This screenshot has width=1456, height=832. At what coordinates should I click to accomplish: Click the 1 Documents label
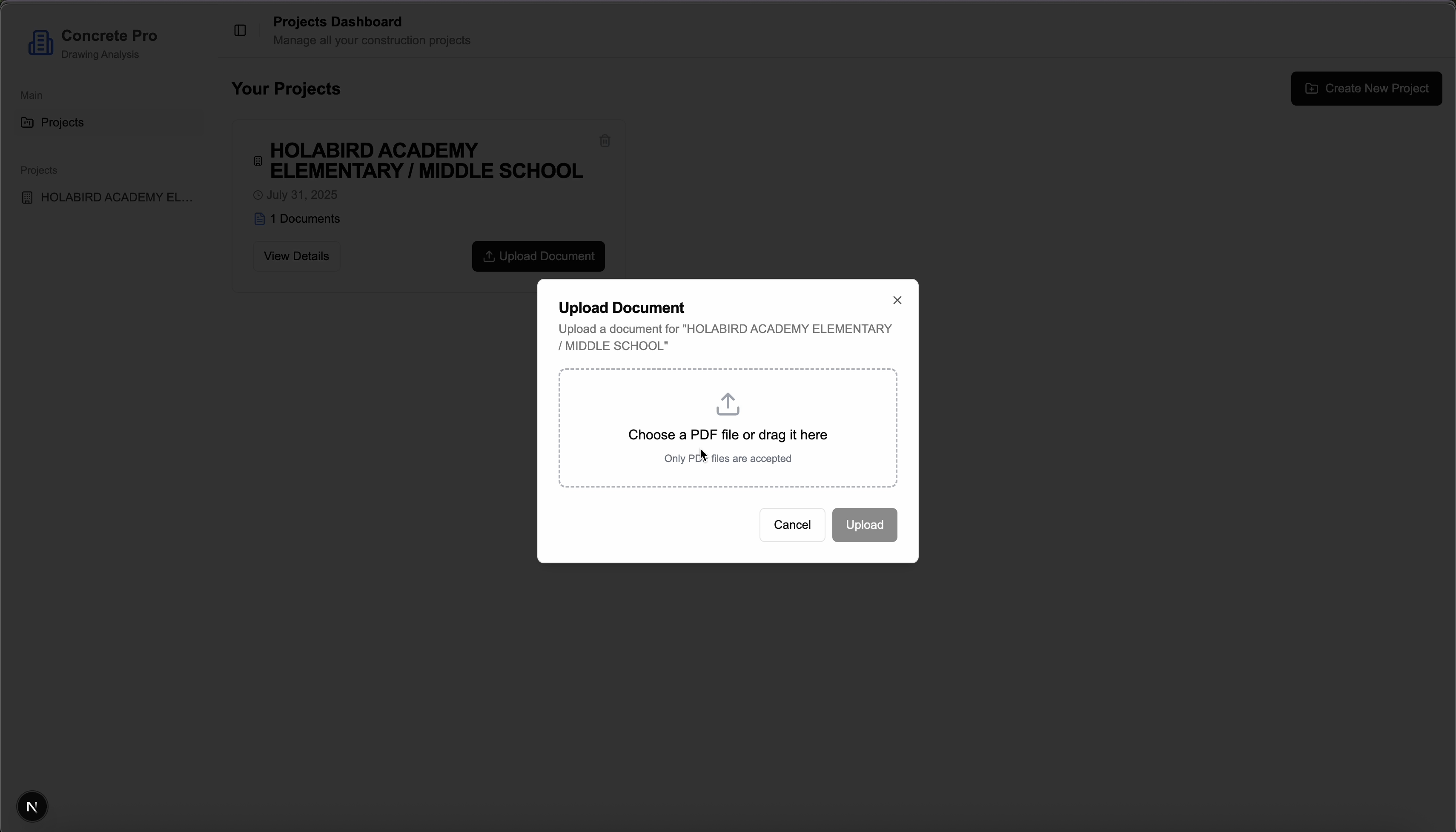point(305,219)
